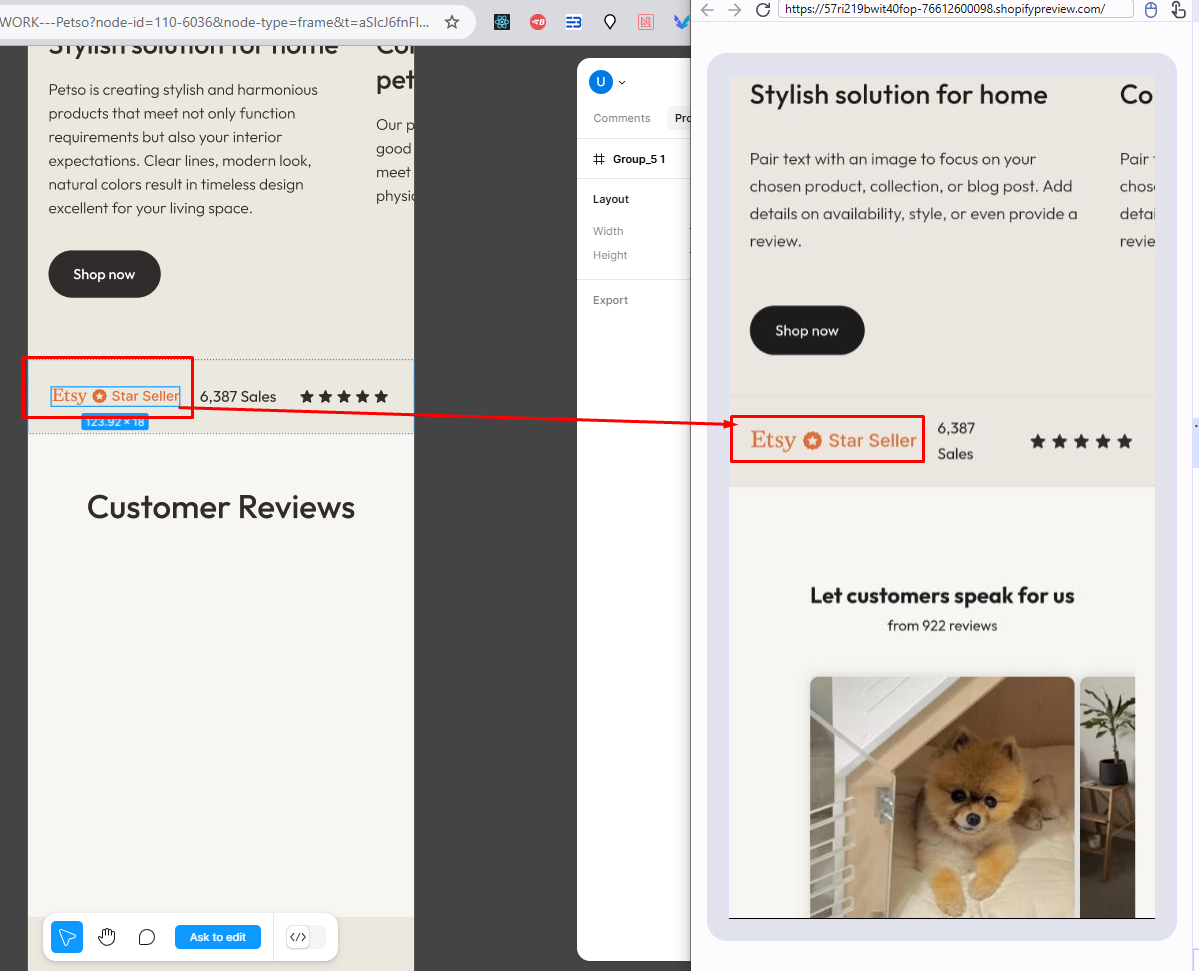Click the Layout section heading
Image resolution: width=1199 pixels, height=971 pixels.
[x=610, y=199]
